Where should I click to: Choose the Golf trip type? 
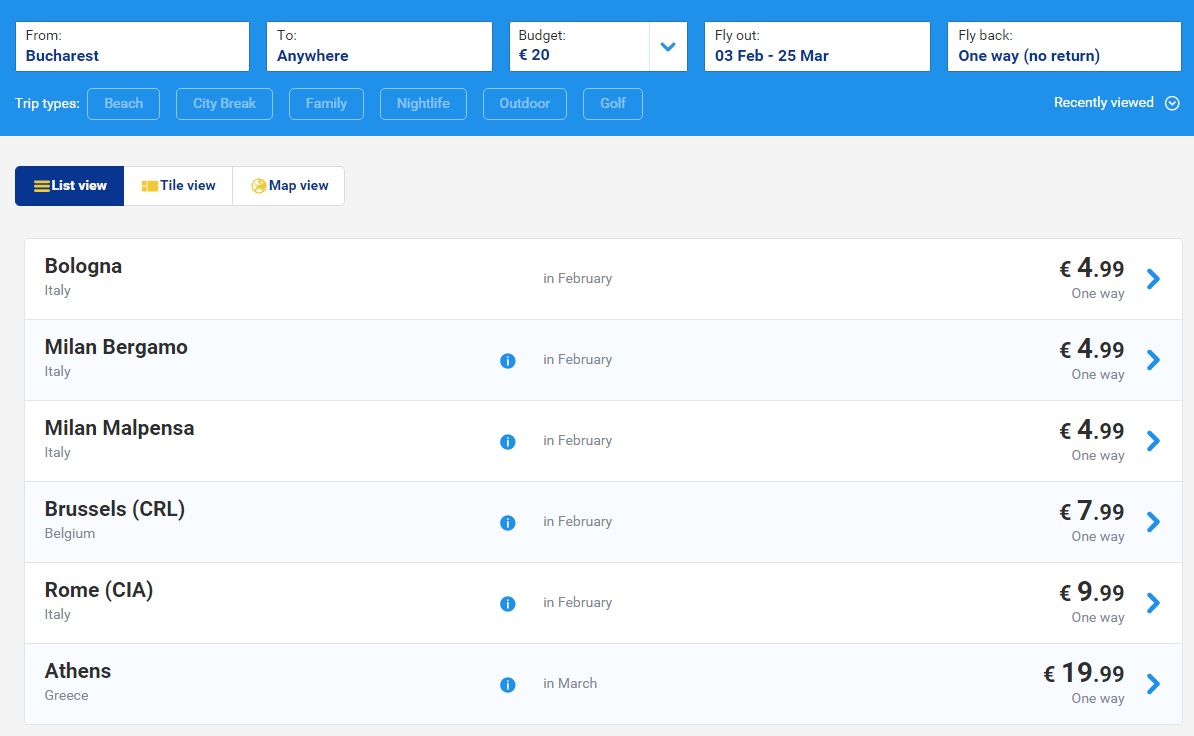coord(612,104)
